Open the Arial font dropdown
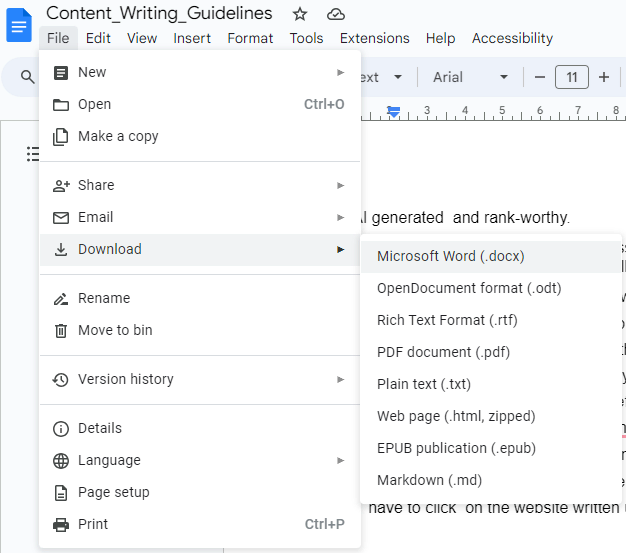This screenshot has height=553, width=626. [x=470, y=77]
